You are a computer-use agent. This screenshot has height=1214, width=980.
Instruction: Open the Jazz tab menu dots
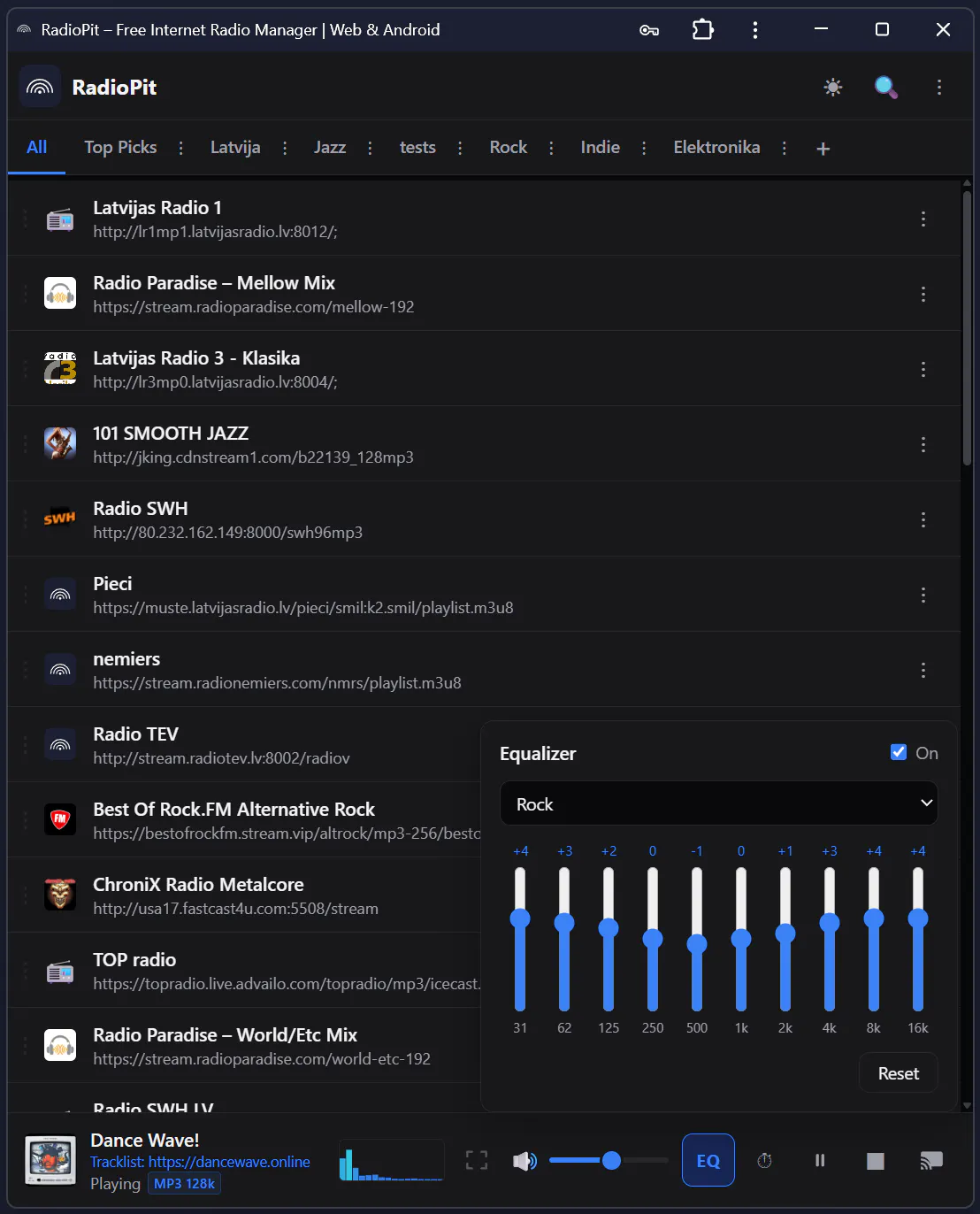pyautogui.click(x=370, y=149)
